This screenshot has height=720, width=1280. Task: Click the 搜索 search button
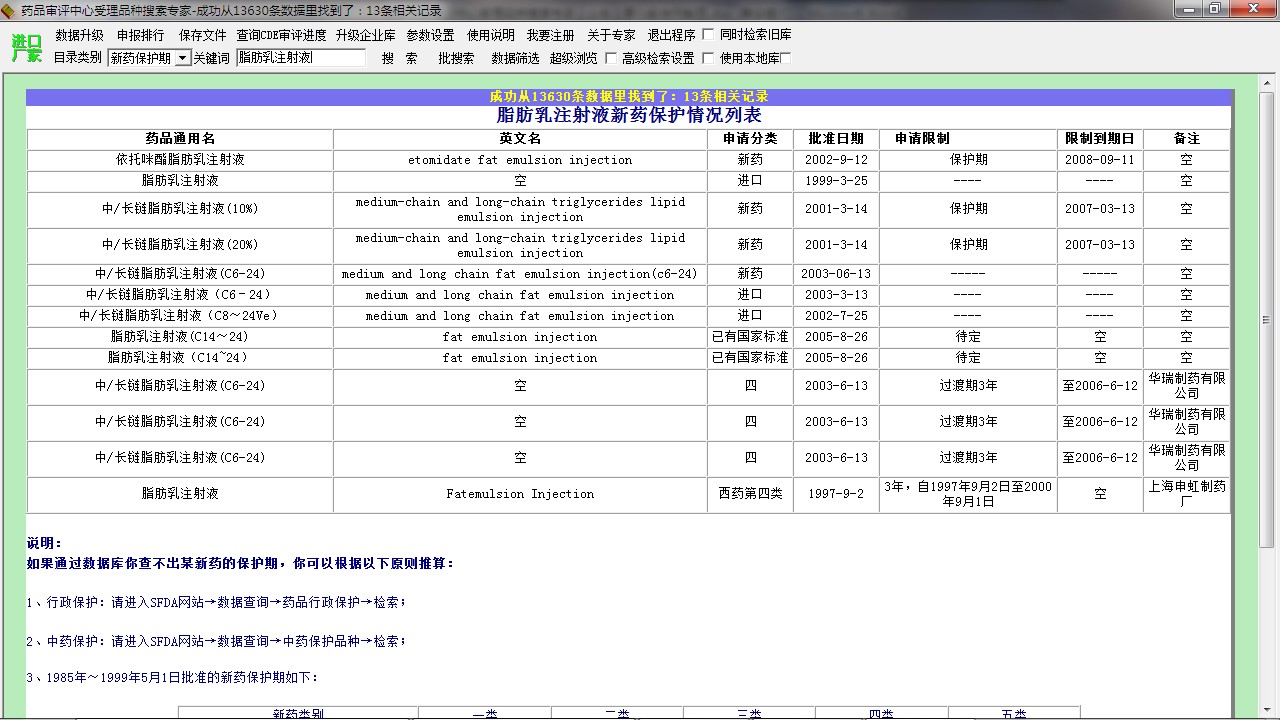pyautogui.click(x=400, y=58)
